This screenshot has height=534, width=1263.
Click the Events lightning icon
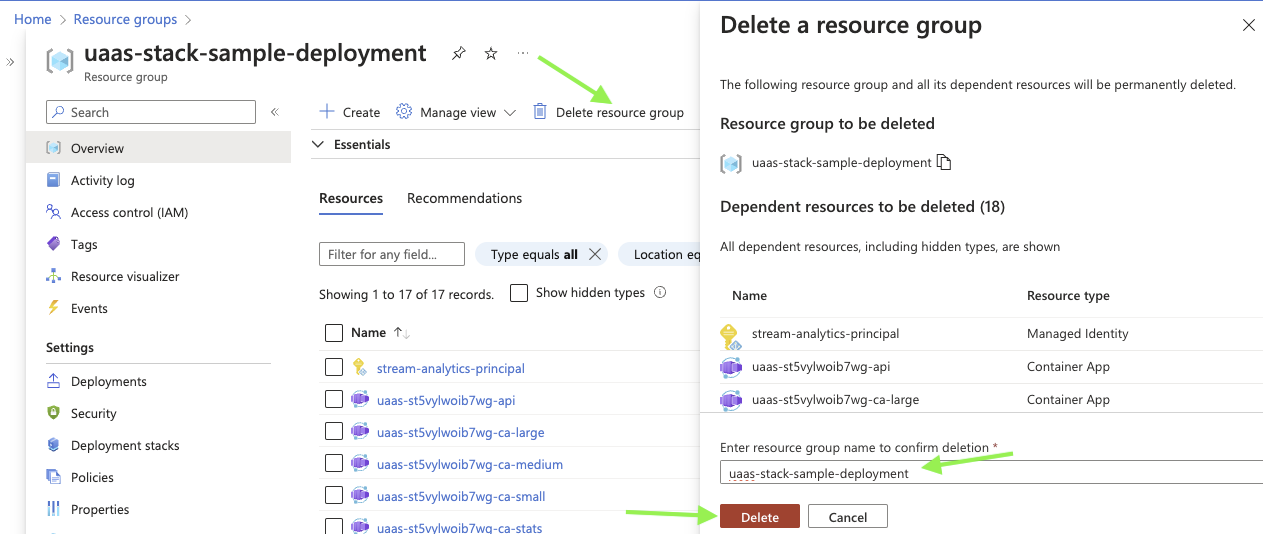[53, 308]
